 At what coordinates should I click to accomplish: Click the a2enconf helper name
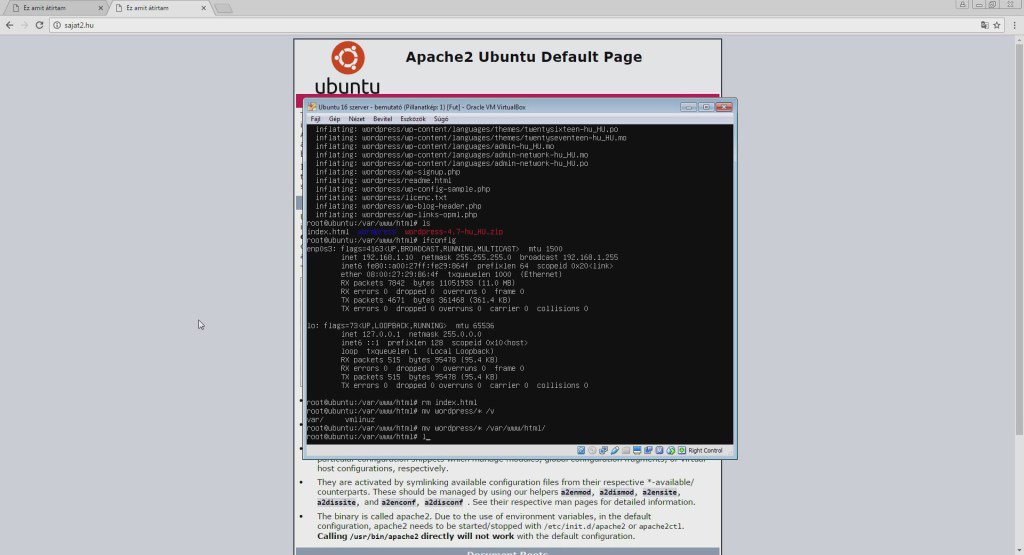tap(398, 503)
